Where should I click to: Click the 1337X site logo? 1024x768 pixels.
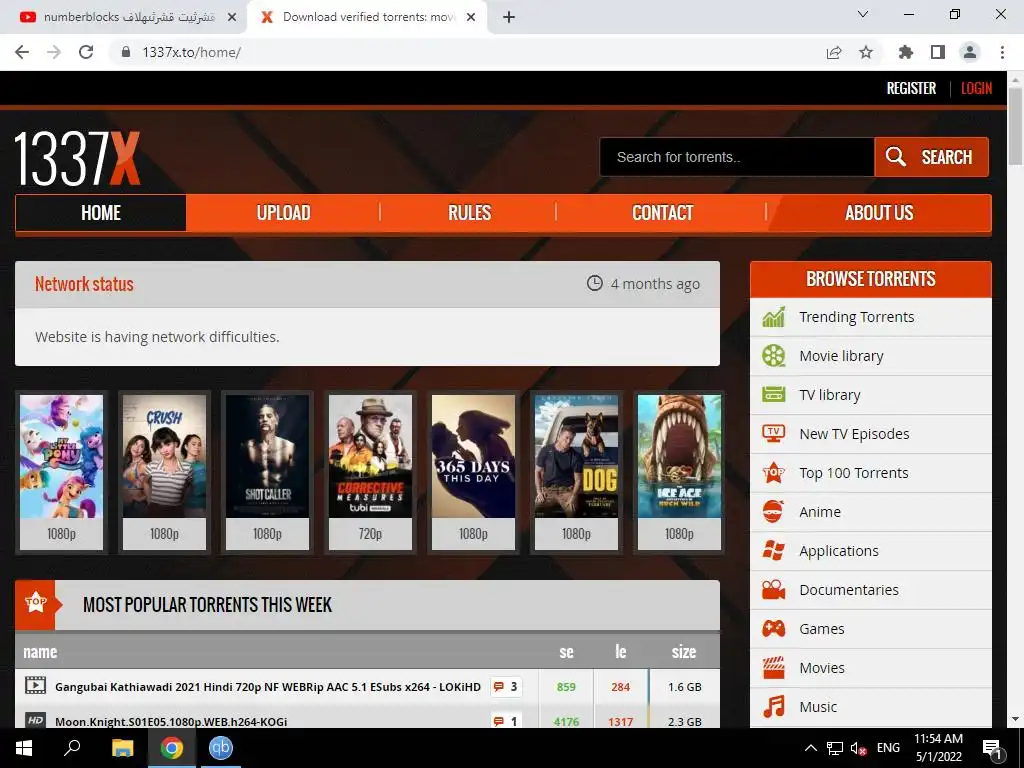[x=77, y=159]
